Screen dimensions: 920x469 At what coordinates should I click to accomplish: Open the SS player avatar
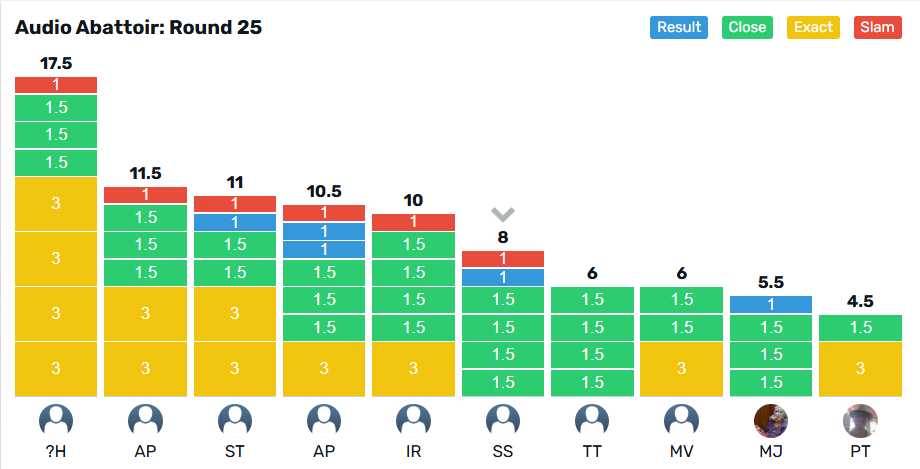pyautogui.click(x=503, y=421)
